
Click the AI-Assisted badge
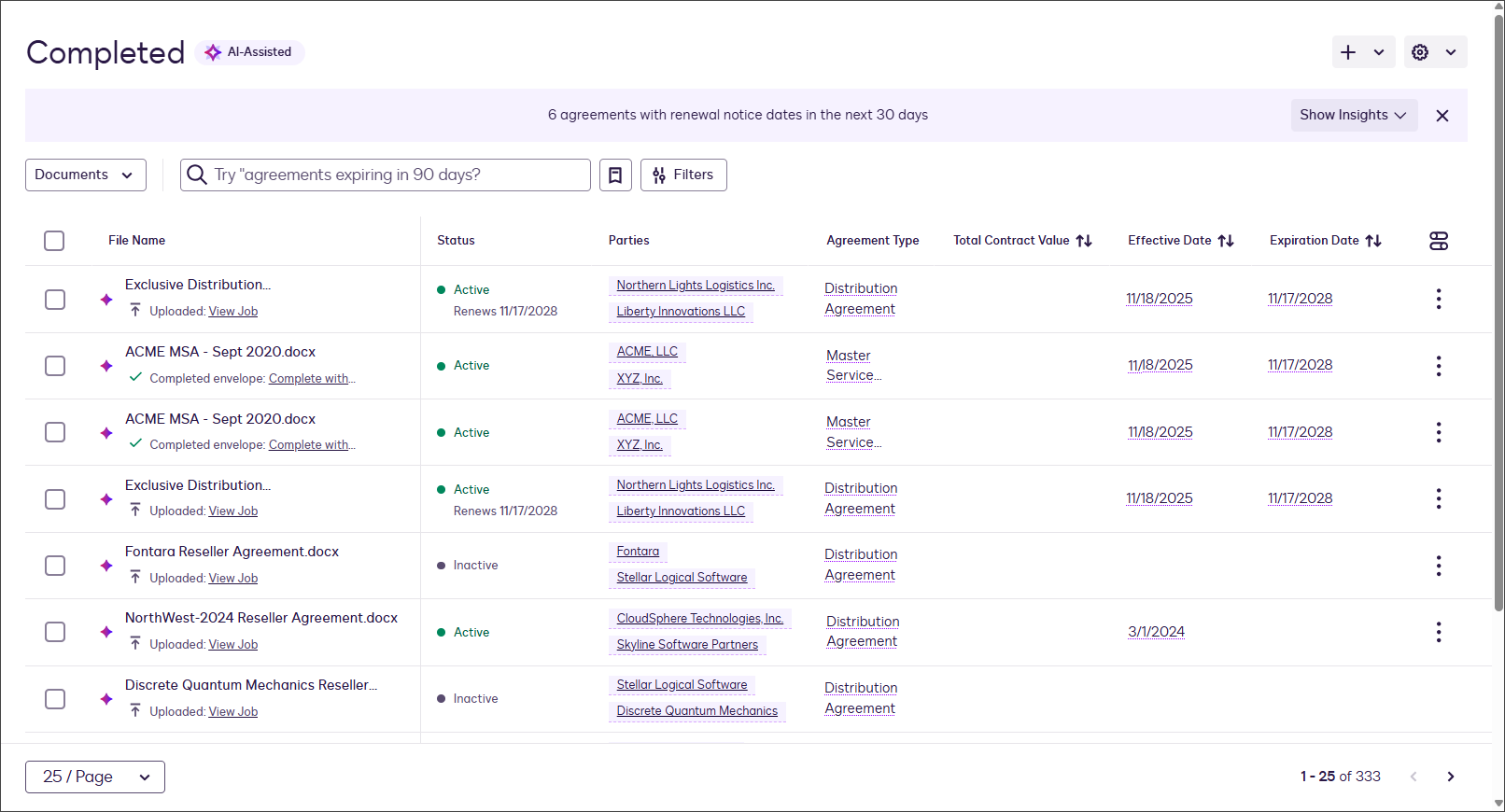[249, 52]
